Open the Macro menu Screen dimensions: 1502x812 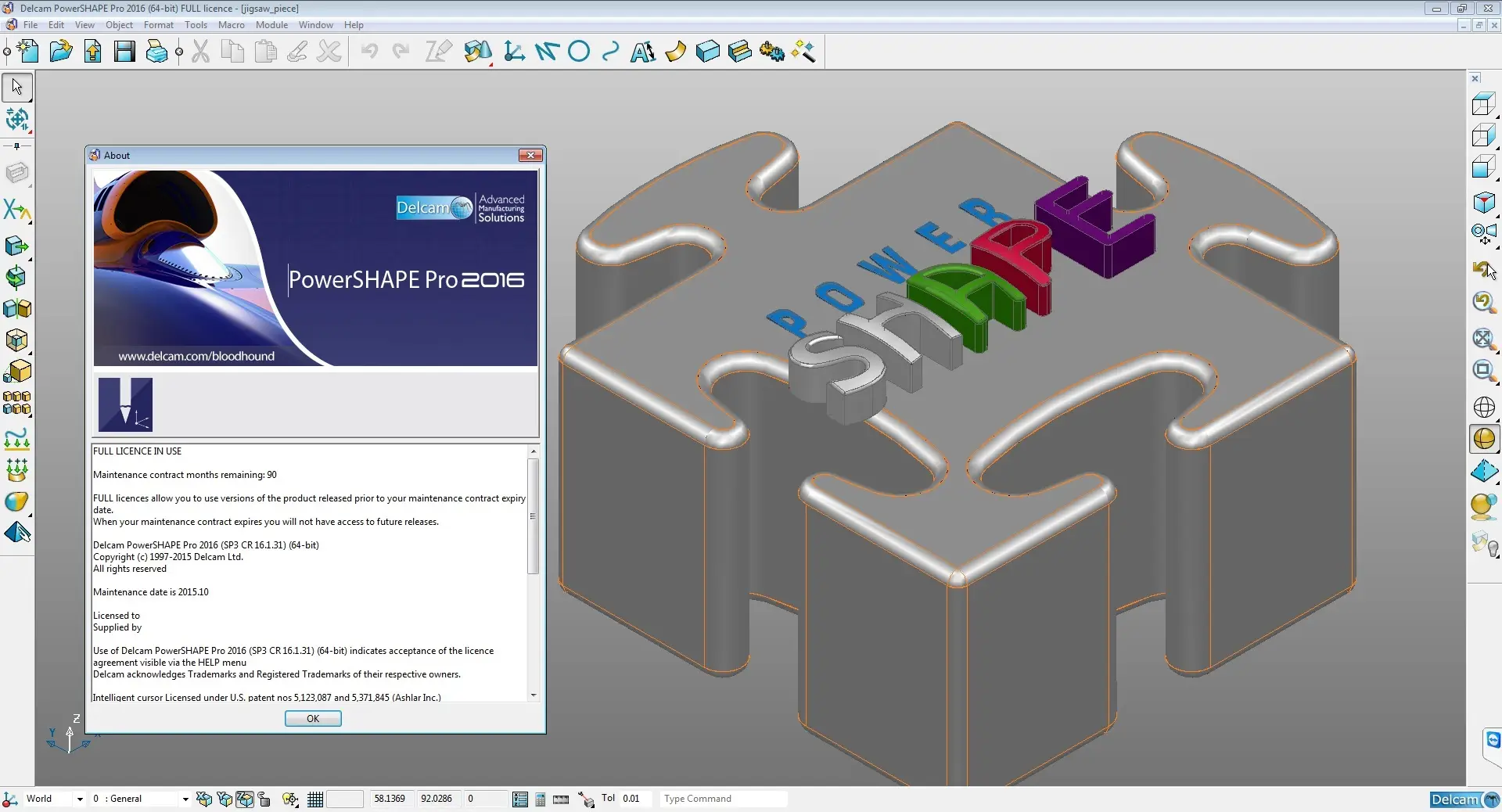point(231,25)
